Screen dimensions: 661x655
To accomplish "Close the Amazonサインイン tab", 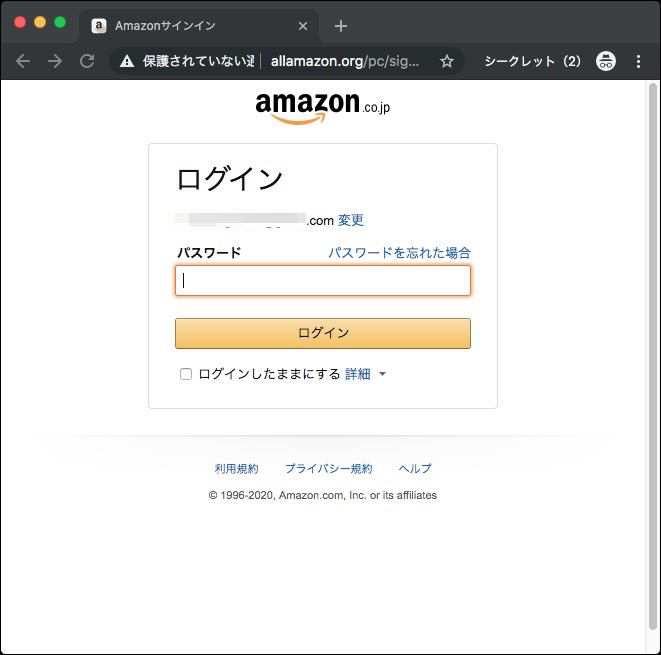I will coord(303,25).
